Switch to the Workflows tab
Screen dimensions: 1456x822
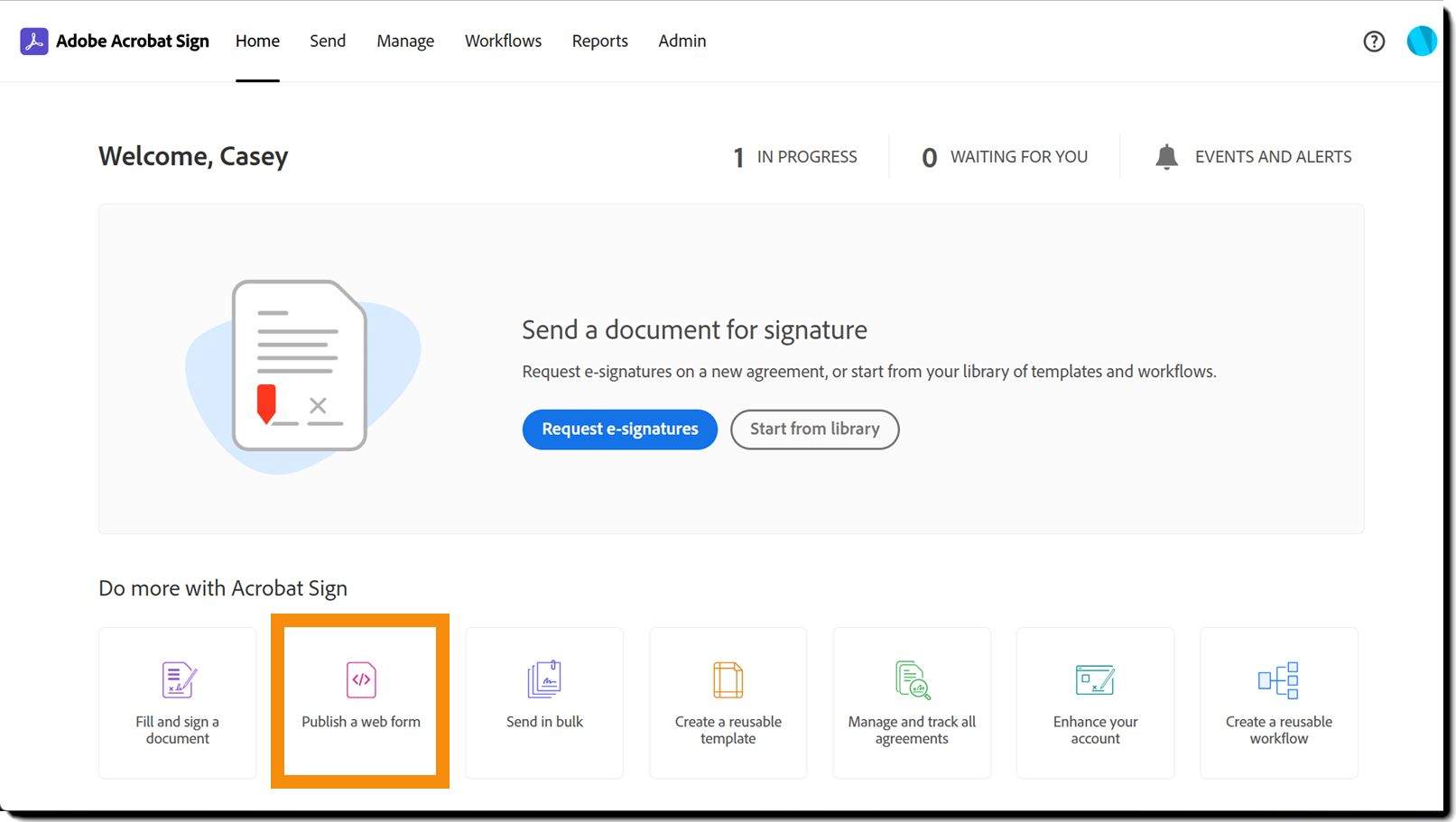pyautogui.click(x=503, y=42)
